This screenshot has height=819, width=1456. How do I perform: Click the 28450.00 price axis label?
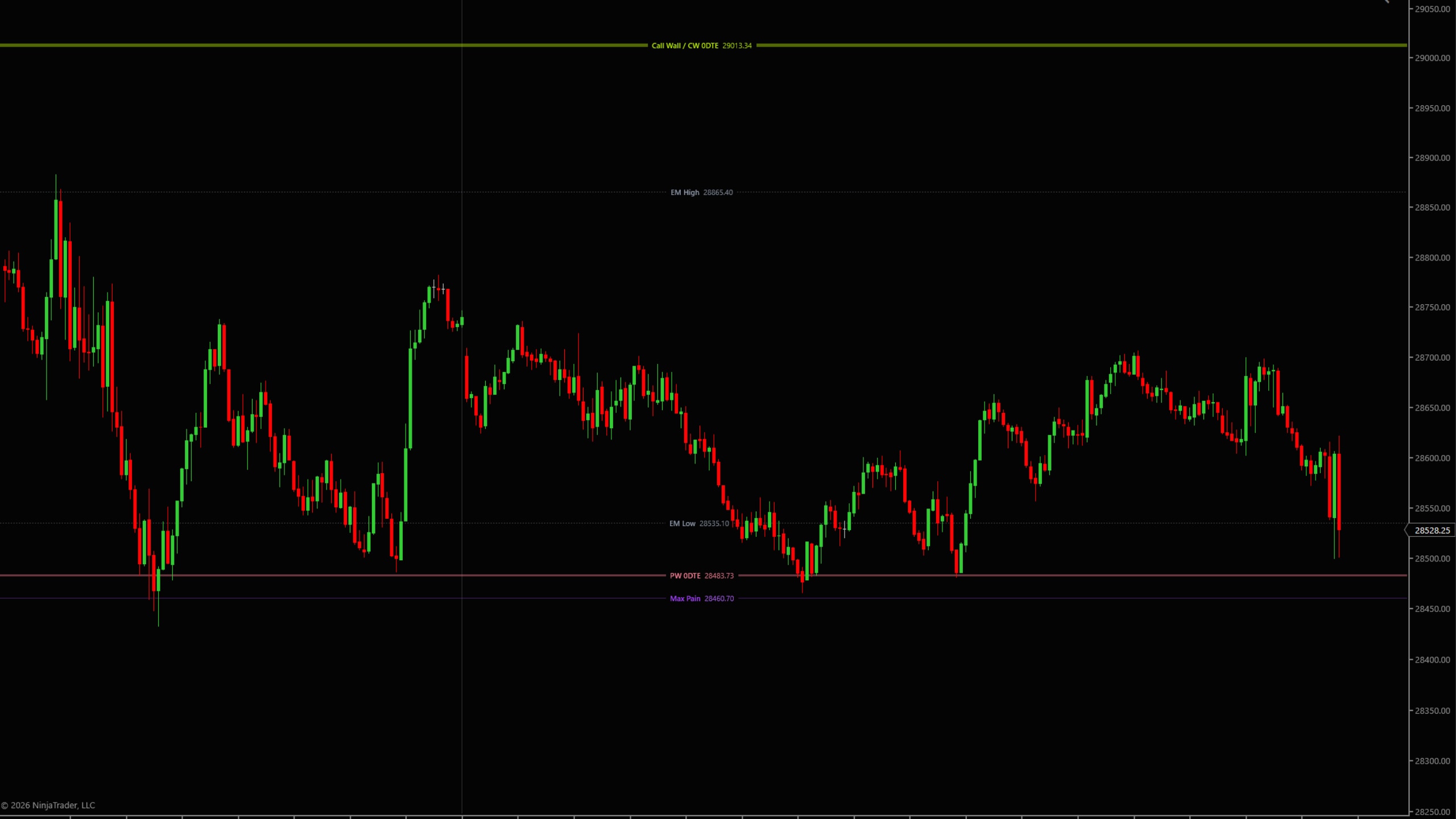[x=1432, y=609]
